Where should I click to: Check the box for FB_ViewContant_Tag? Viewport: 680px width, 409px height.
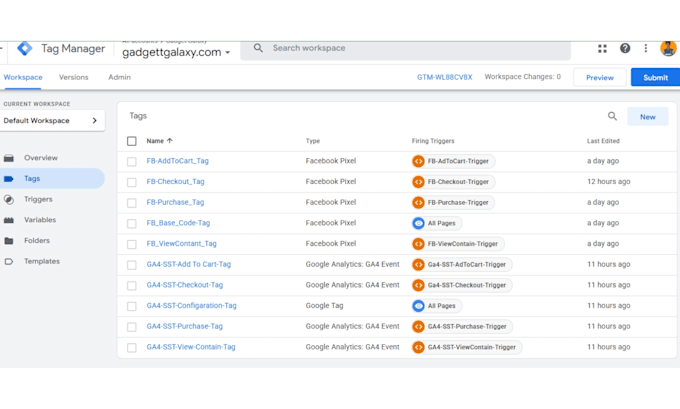132,244
